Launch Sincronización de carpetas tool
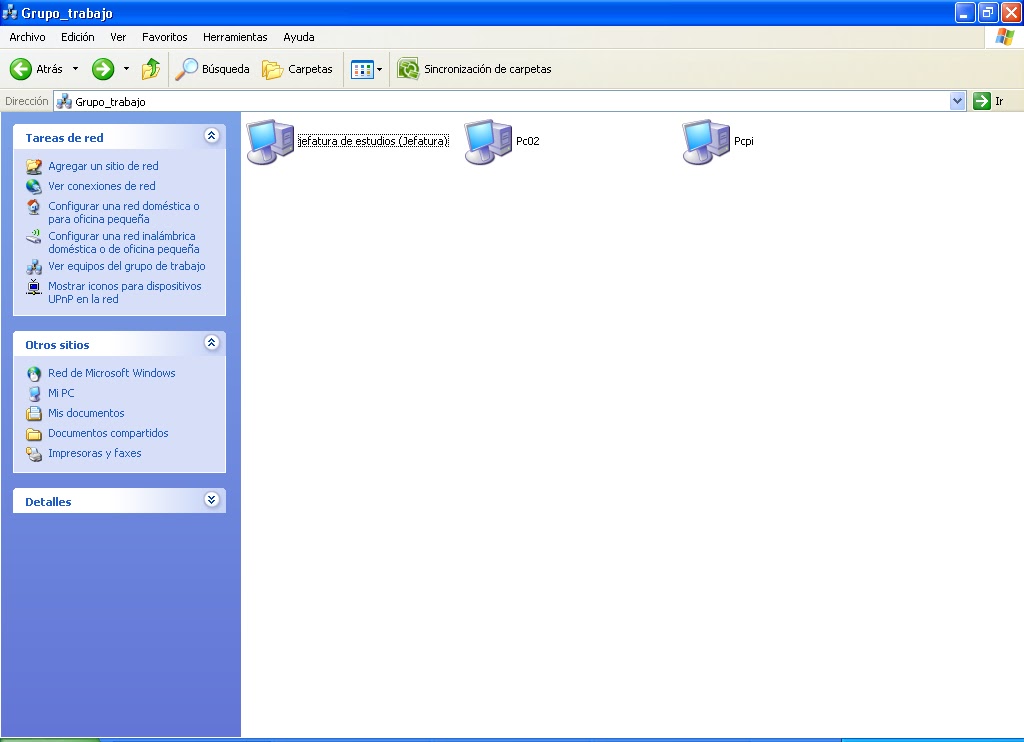Image resolution: width=1024 pixels, height=742 pixels. click(x=474, y=69)
